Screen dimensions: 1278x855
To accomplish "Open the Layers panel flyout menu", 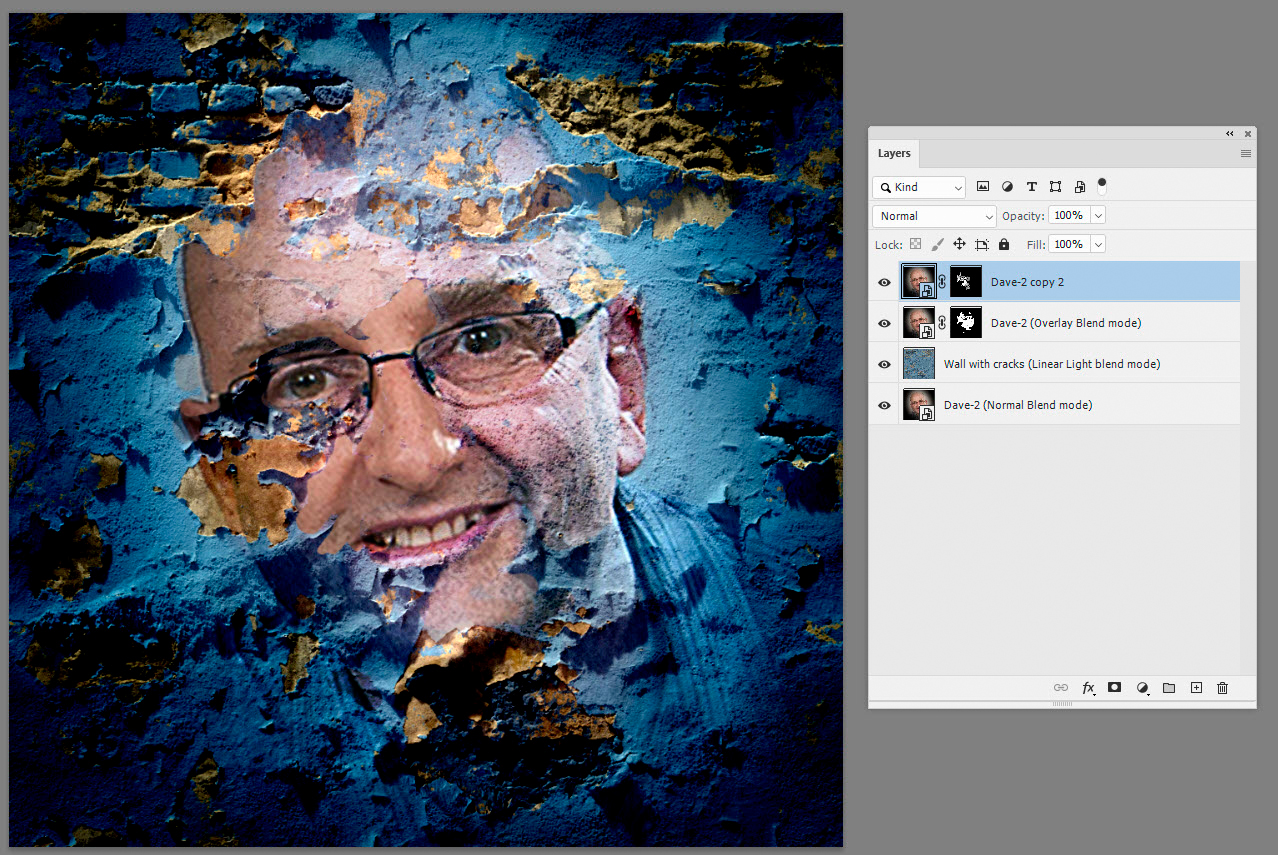I will (1245, 153).
